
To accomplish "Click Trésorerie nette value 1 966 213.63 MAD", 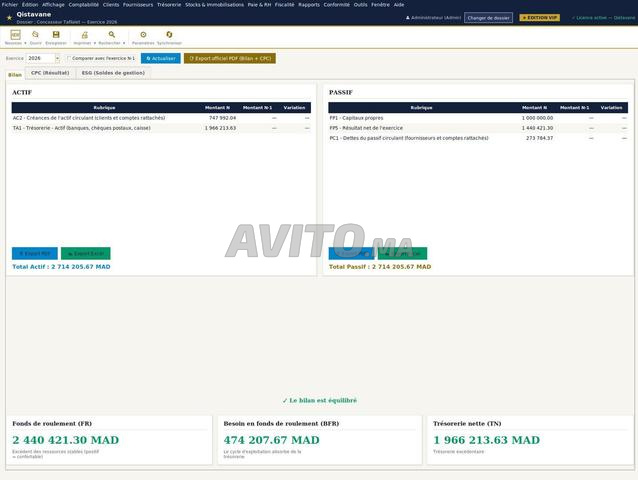I will pos(486,440).
